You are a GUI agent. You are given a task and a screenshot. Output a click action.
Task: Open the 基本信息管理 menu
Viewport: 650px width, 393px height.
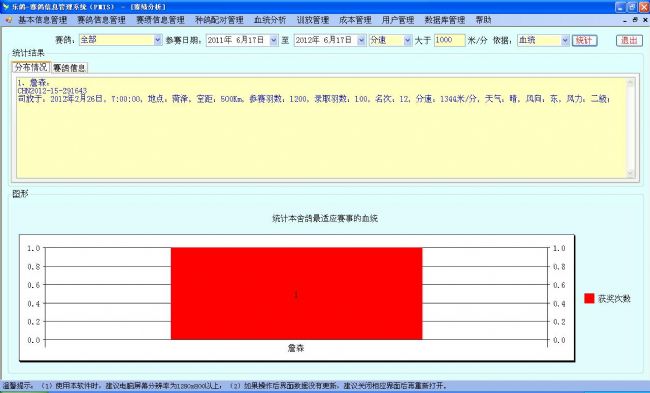click(x=42, y=20)
